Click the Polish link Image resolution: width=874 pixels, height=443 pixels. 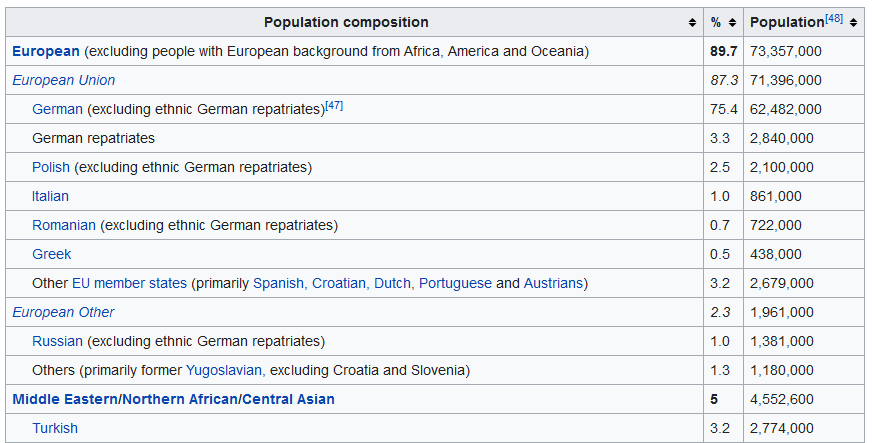pyautogui.click(x=51, y=167)
